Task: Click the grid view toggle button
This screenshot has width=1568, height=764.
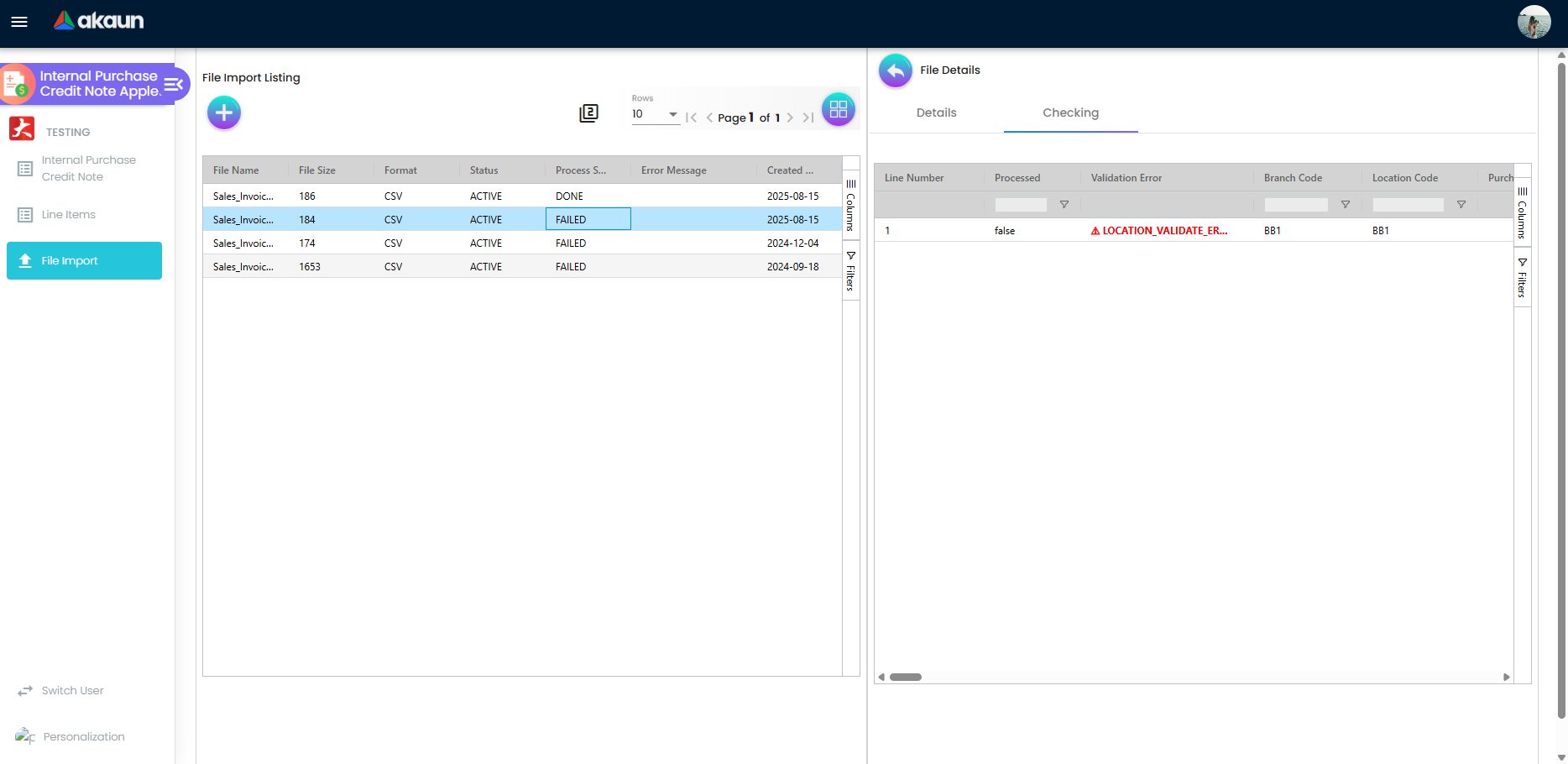Action: 839,109
